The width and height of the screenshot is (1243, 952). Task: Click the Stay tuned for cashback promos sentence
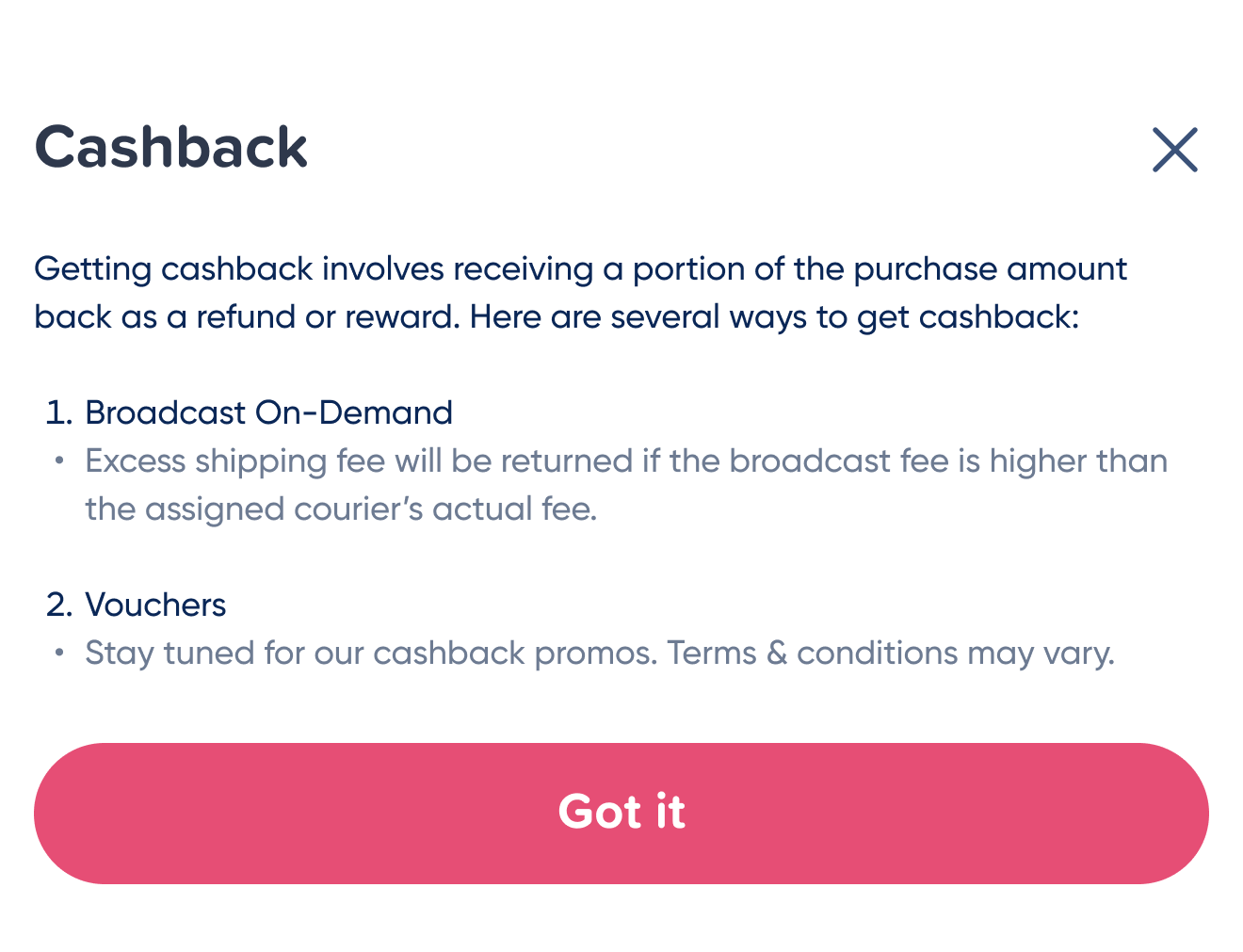pos(371,653)
